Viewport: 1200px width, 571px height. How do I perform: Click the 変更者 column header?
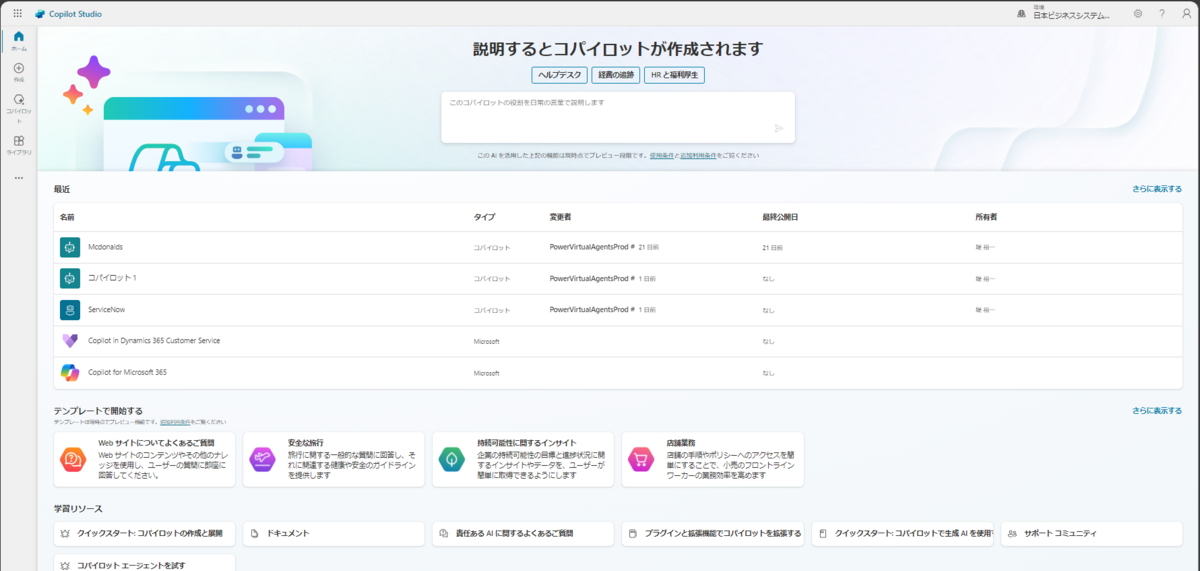point(560,216)
